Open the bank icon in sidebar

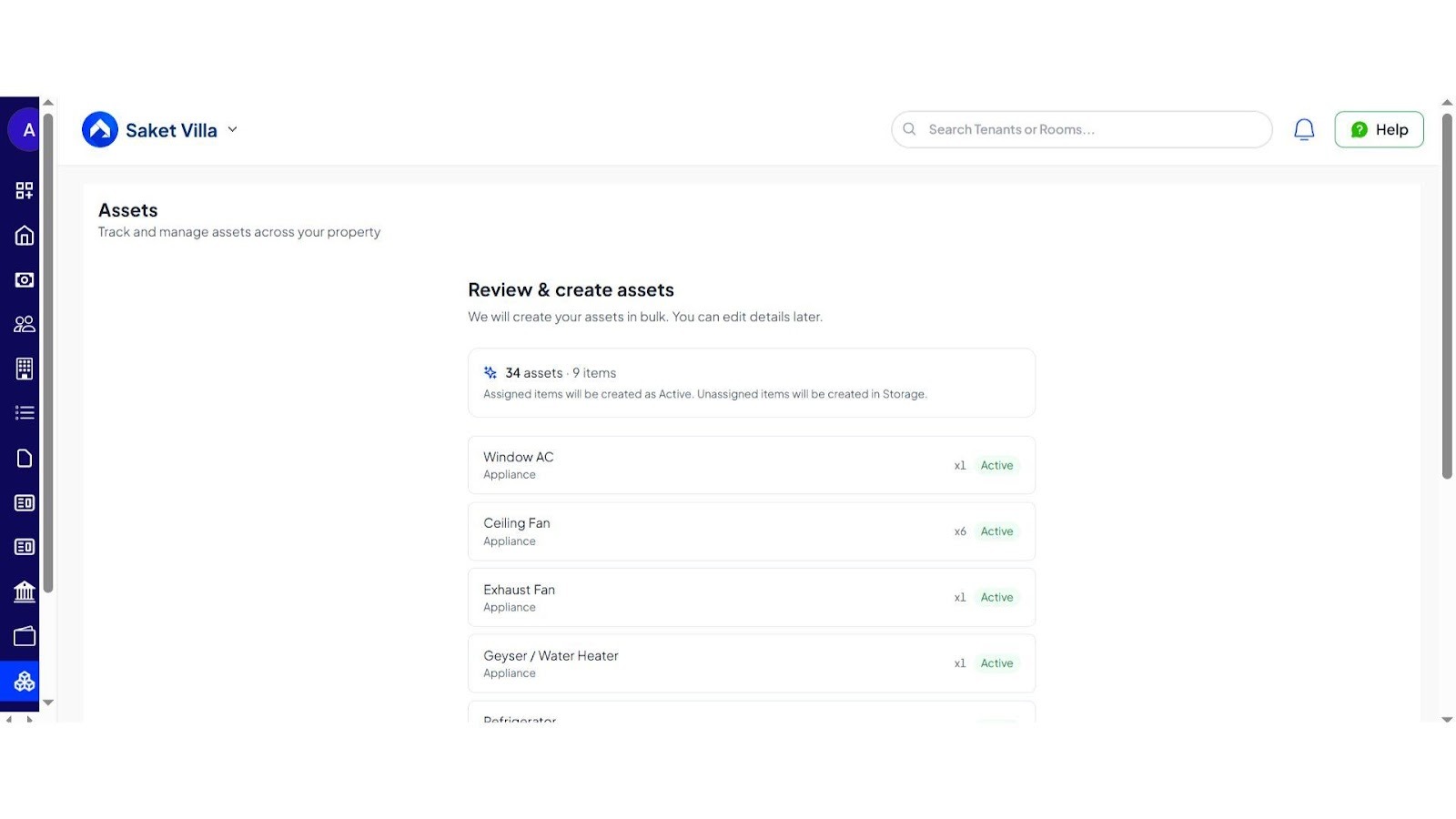tap(24, 592)
